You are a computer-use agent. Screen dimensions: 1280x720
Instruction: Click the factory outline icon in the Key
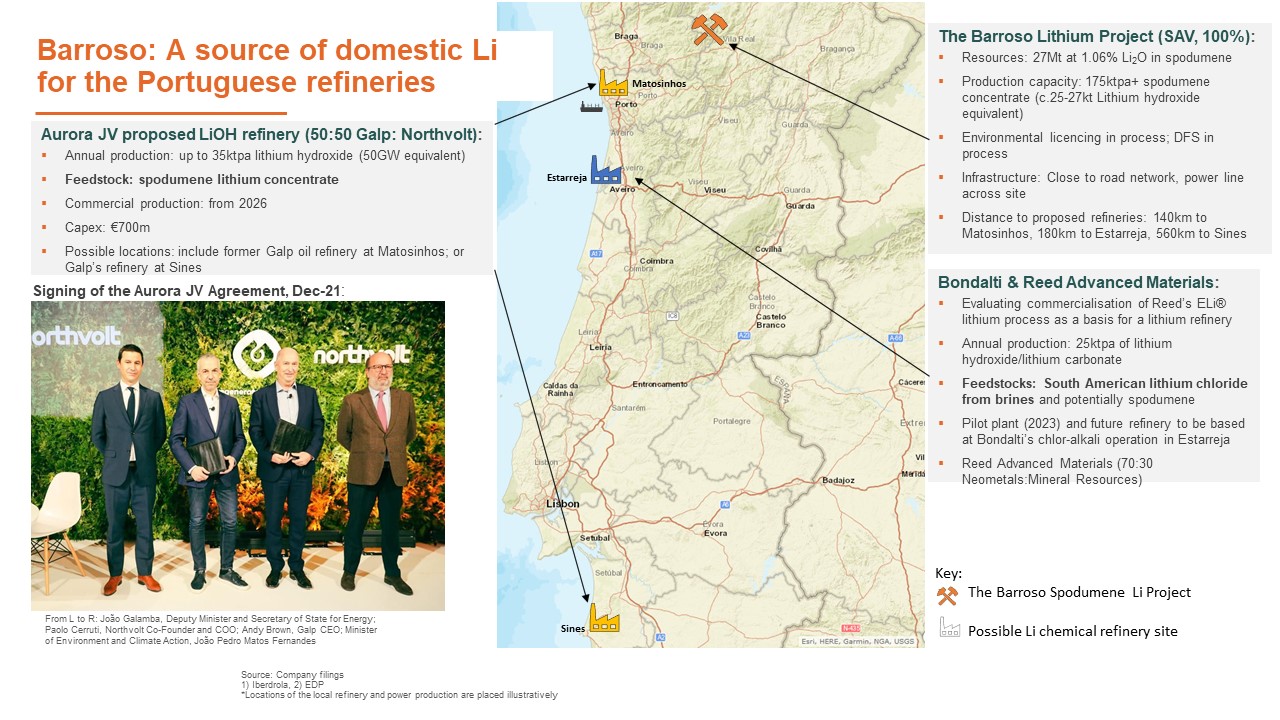[948, 629]
